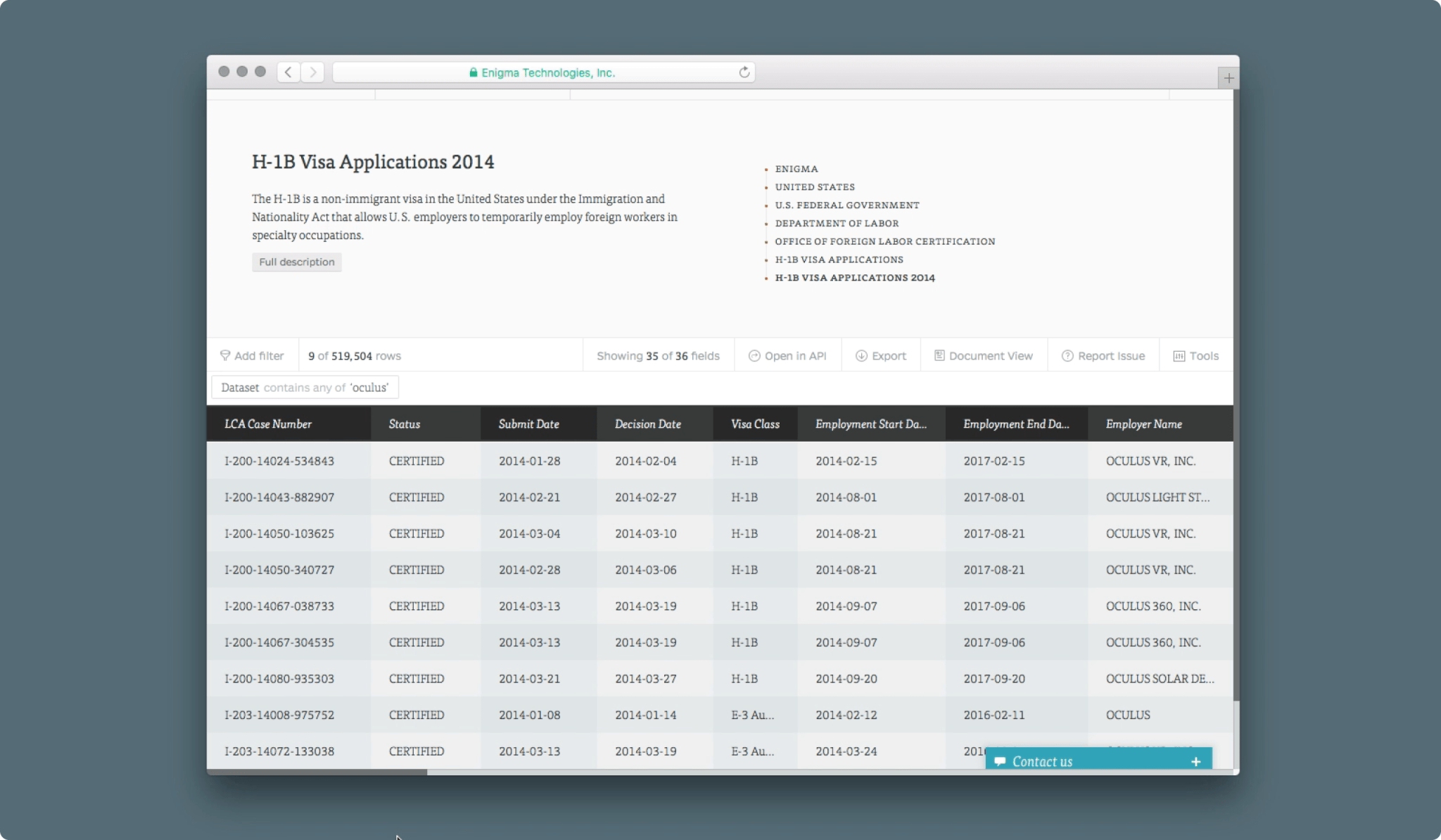1441x840 pixels.
Task: Go forward with the browser forward arrow
Action: [313, 72]
